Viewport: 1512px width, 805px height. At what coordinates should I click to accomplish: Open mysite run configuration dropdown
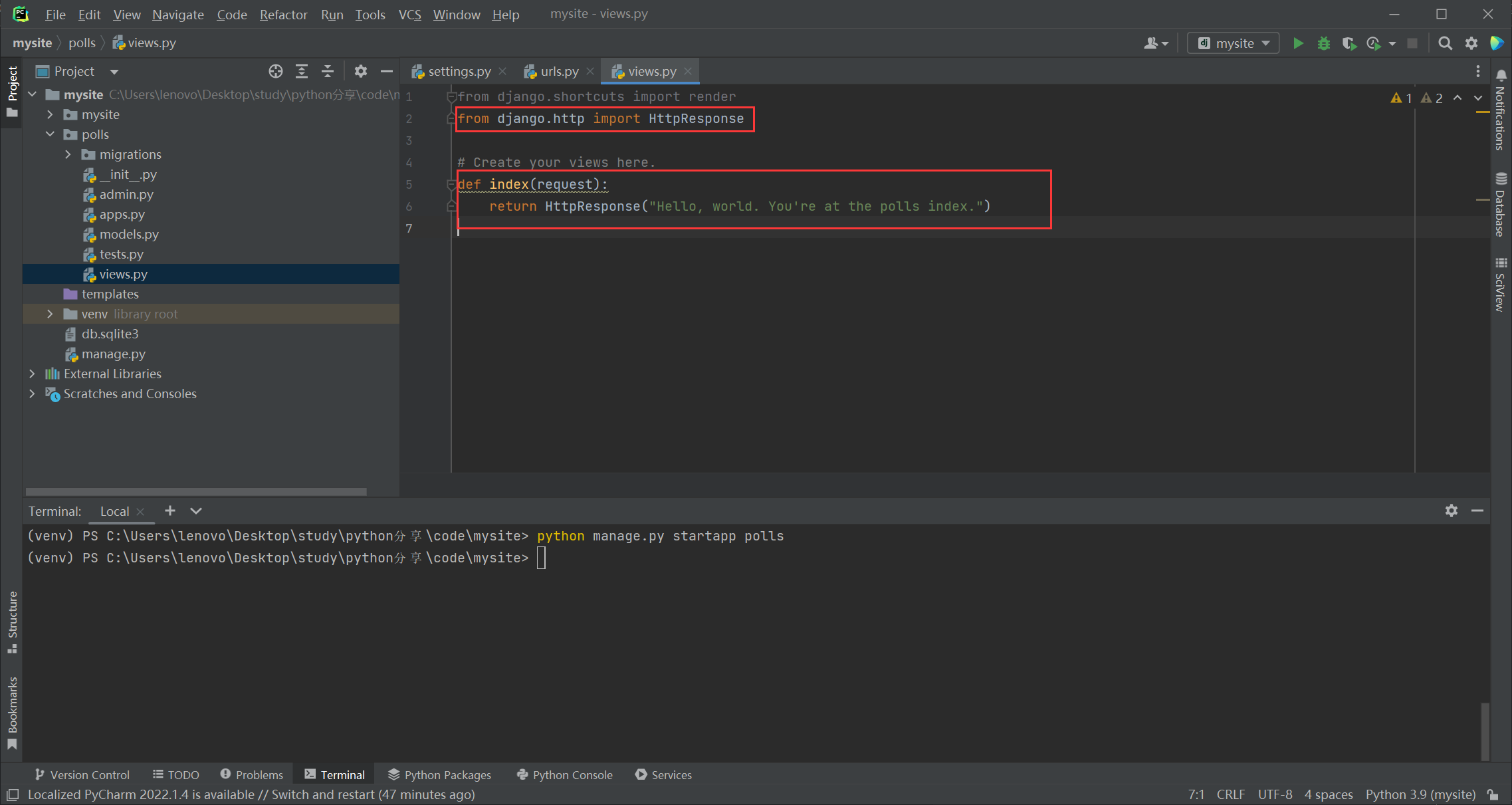1234,43
